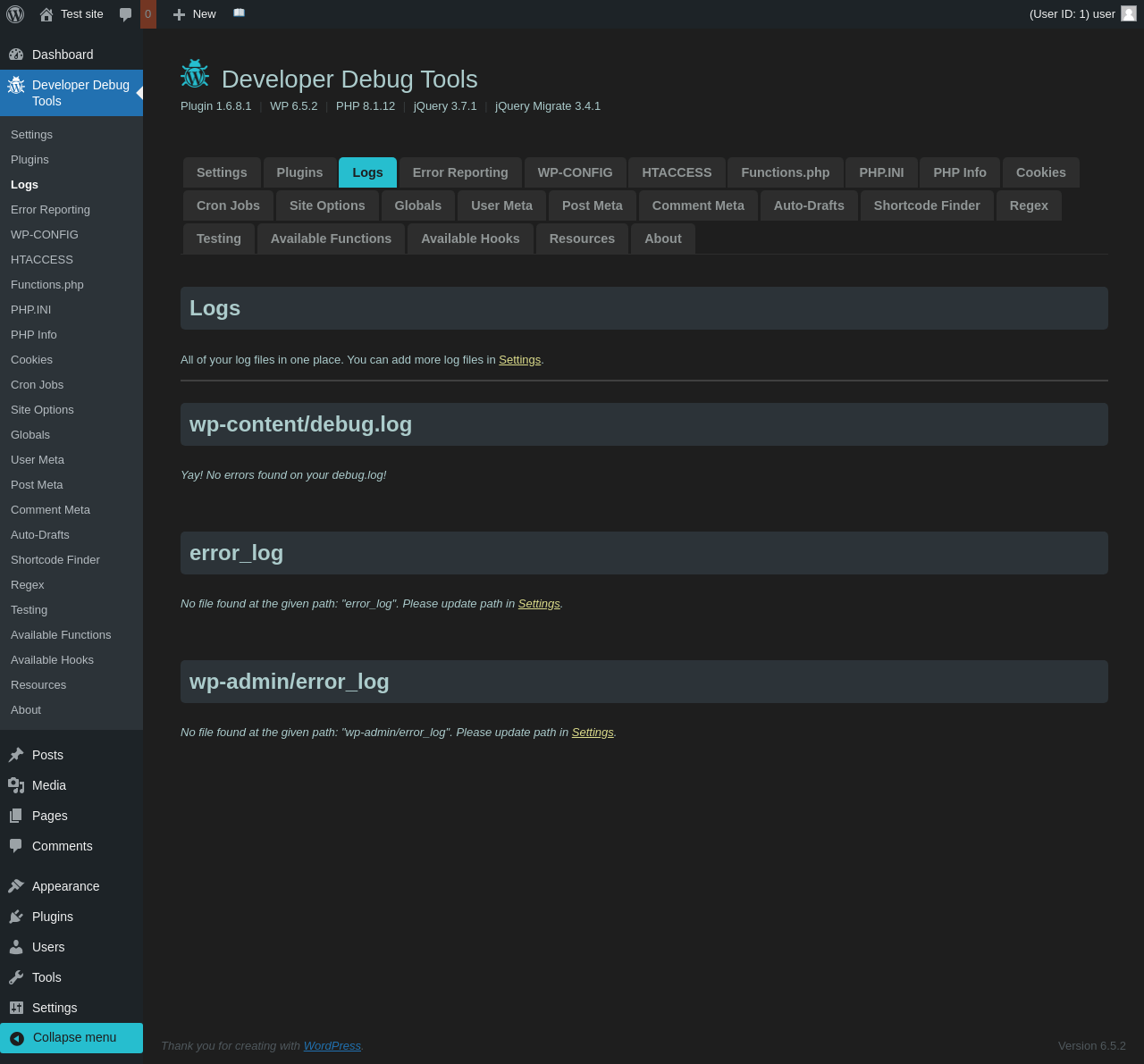Select the Shortcode Finder tab
Viewport: 1144px width, 1064px height.
[927, 205]
